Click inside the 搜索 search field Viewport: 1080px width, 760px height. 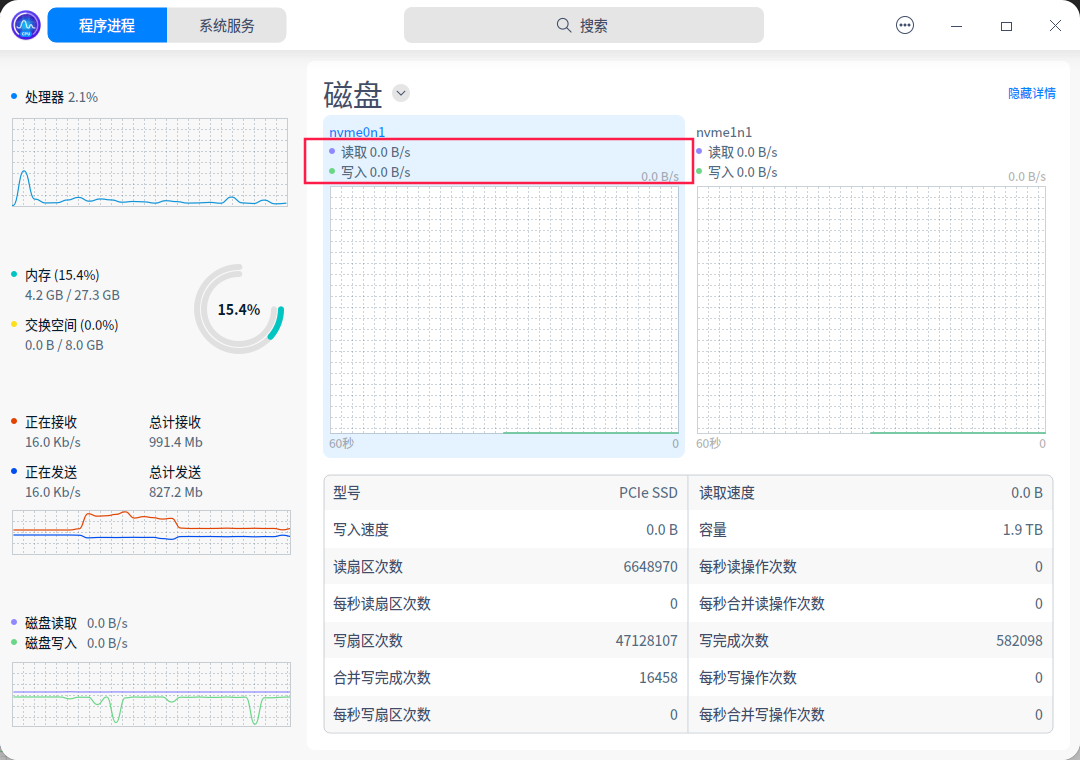[583, 24]
